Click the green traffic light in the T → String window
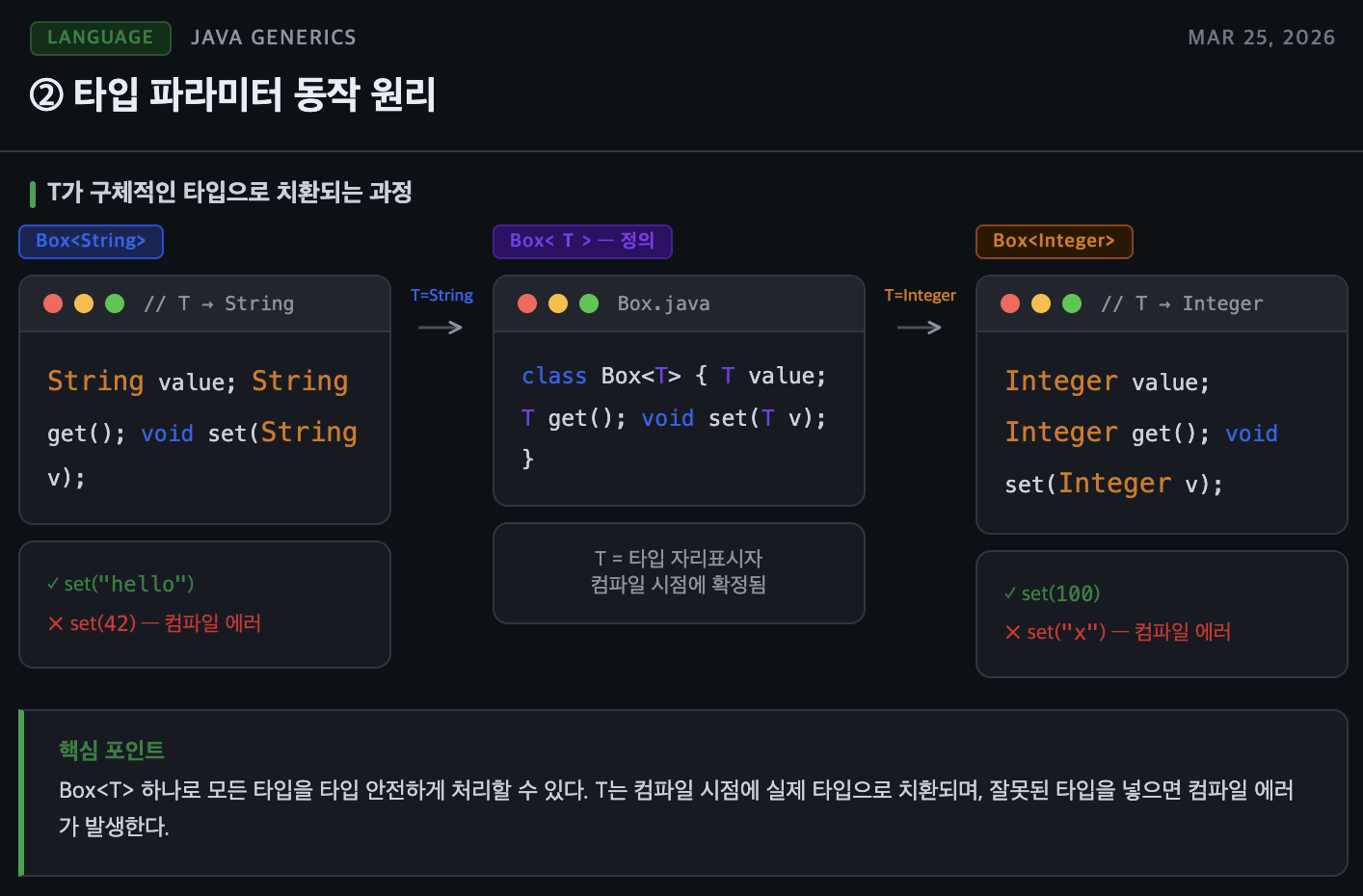 (115, 303)
